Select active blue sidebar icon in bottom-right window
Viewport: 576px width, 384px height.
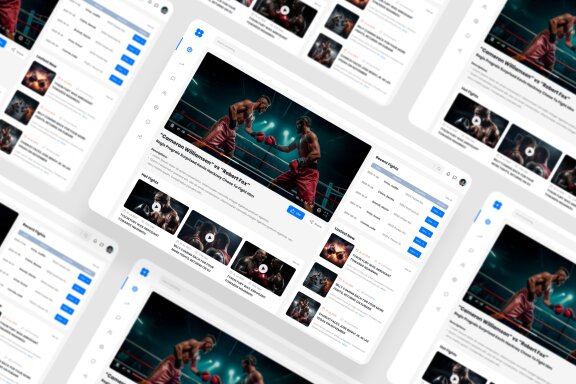click(x=487, y=222)
